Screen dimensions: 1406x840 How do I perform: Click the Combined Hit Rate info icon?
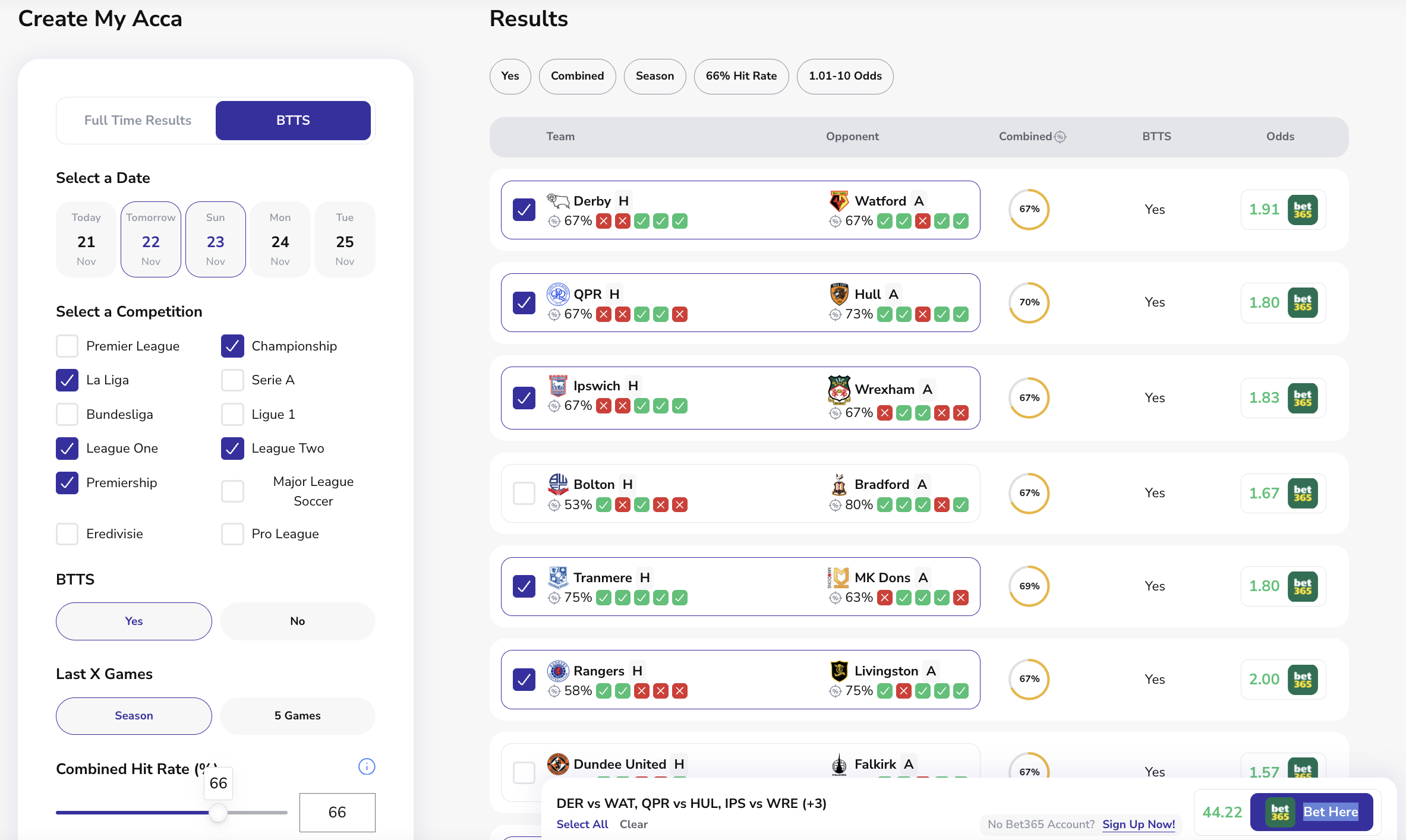pyautogui.click(x=367, y=766)
